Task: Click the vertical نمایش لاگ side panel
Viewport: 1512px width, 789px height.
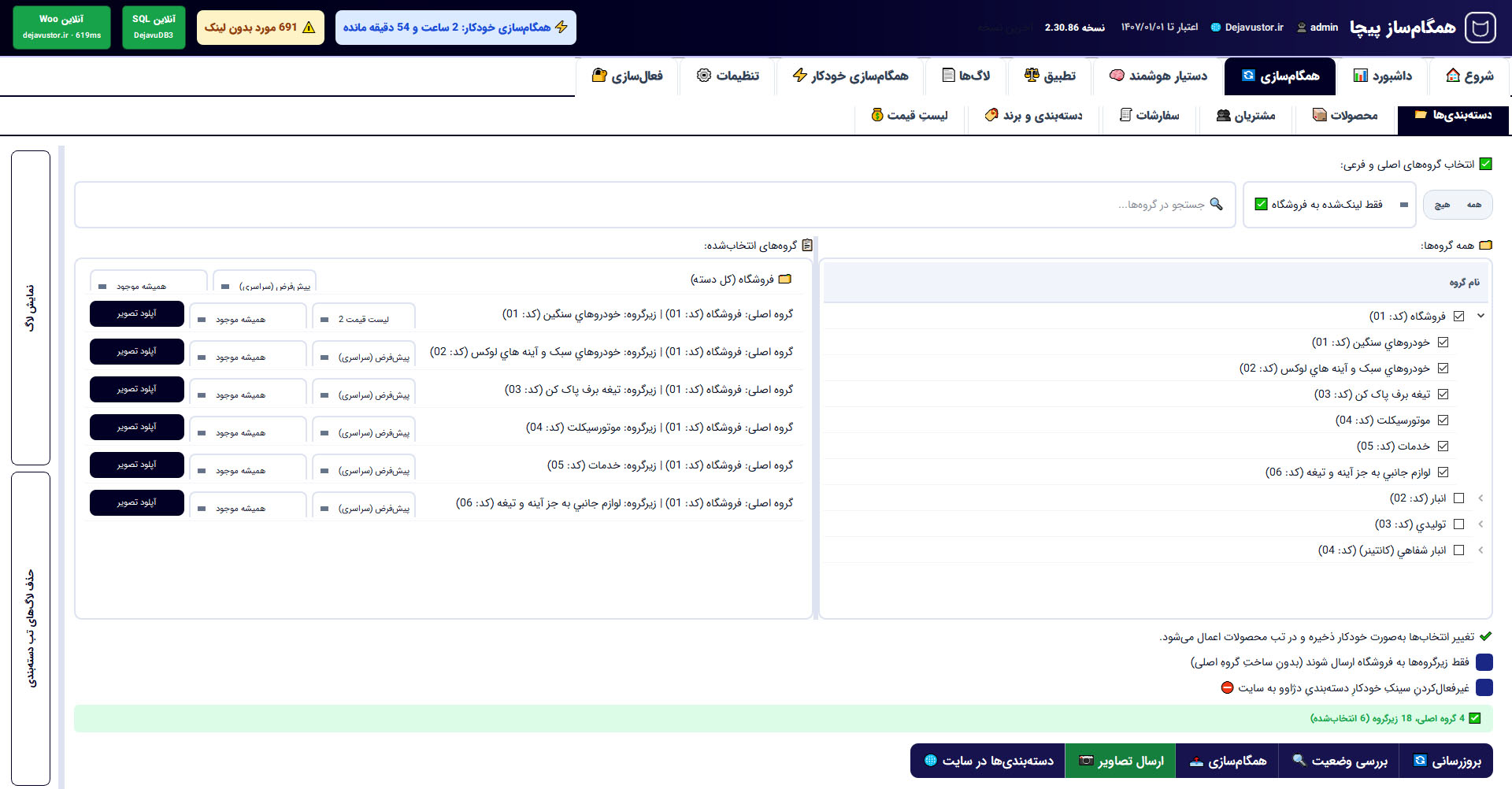Action: pos(31,308)
